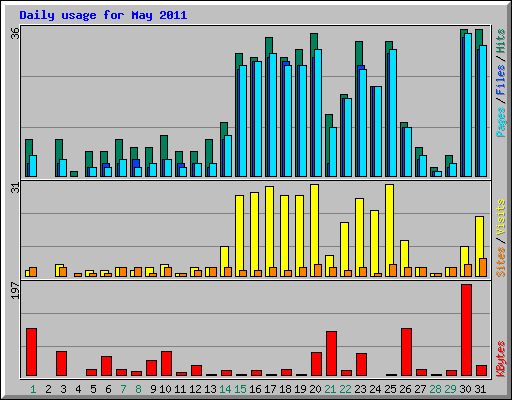Click day label 11 on the axis
This screenshot has width=512, height=400.
(180, 389)
